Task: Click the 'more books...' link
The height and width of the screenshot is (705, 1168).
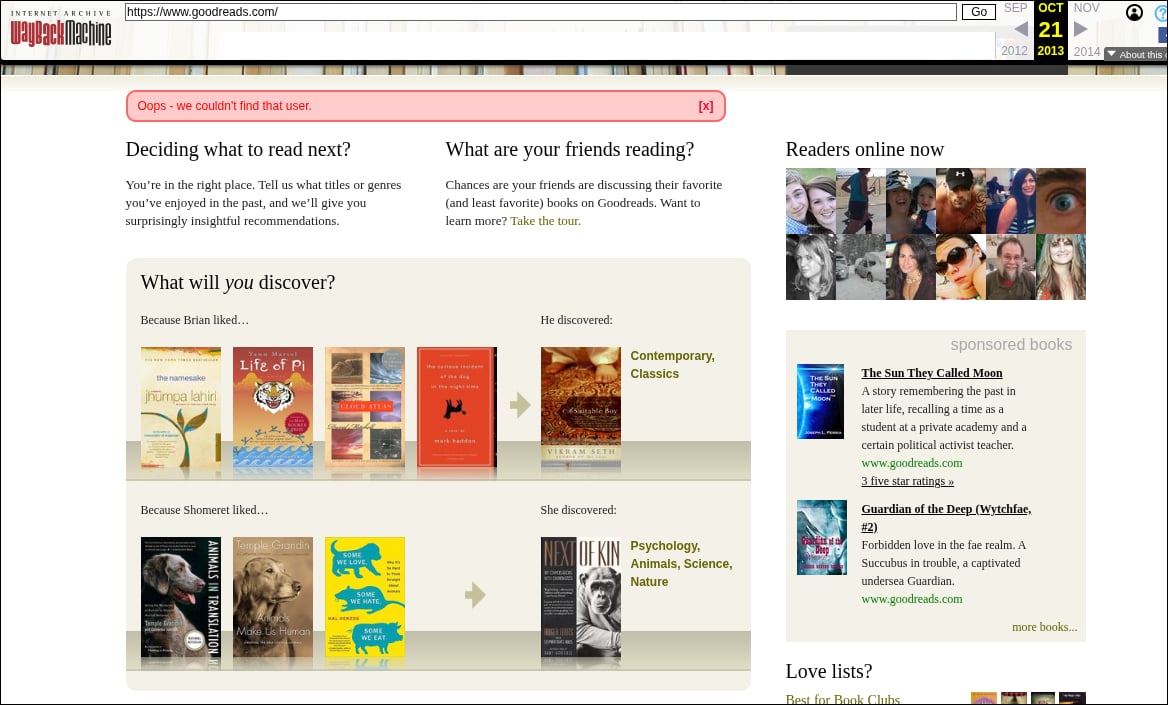Action: pos(1044,627)
